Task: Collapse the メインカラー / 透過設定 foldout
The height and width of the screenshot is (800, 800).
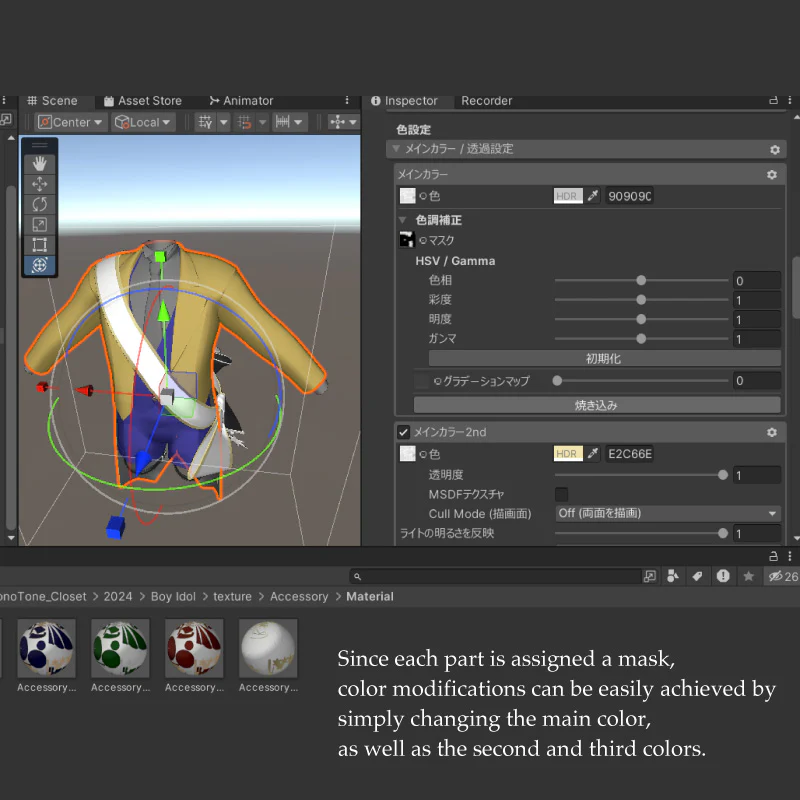Action: [x=396, y=149]
